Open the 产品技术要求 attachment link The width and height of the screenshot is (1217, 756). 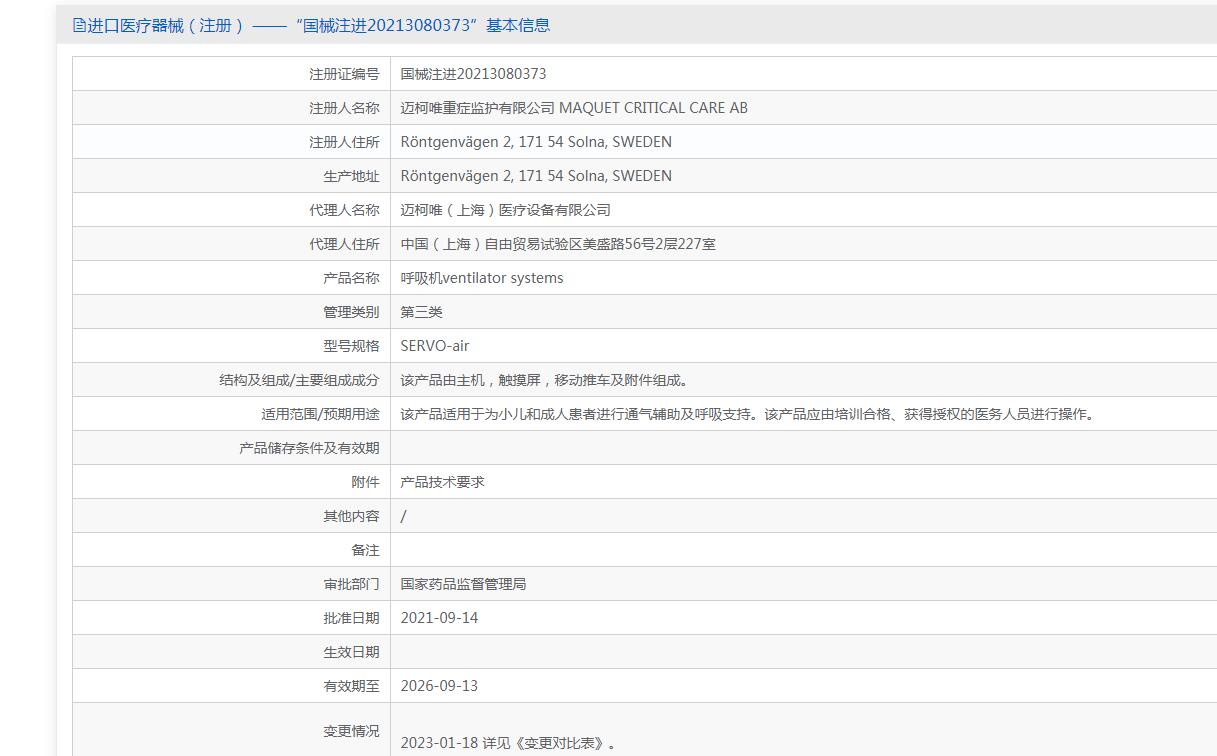point(442,482)
